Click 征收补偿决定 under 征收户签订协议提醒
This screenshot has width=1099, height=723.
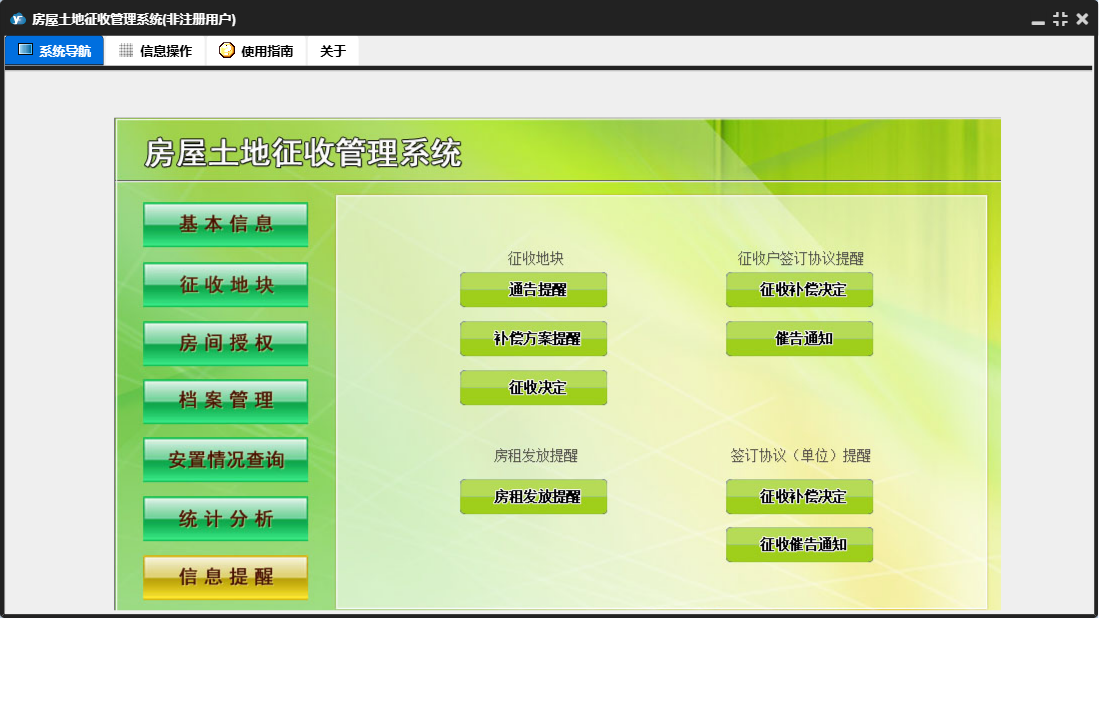pos(799,290)
